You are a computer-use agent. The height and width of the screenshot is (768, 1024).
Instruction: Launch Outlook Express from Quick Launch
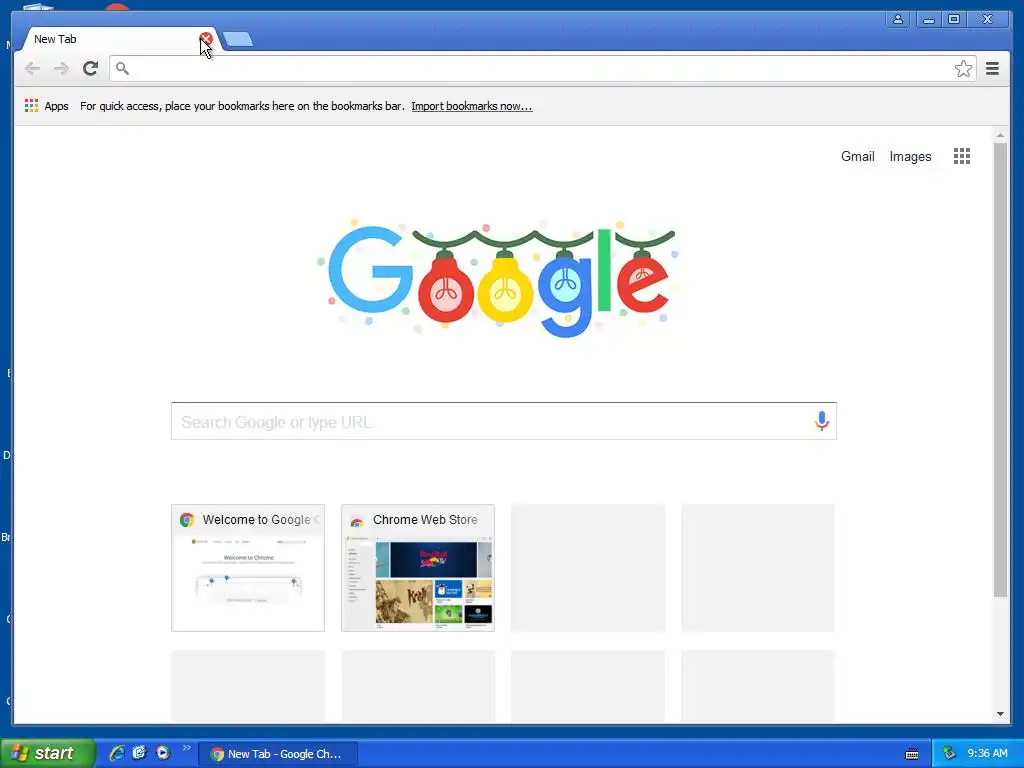point(139,753)
